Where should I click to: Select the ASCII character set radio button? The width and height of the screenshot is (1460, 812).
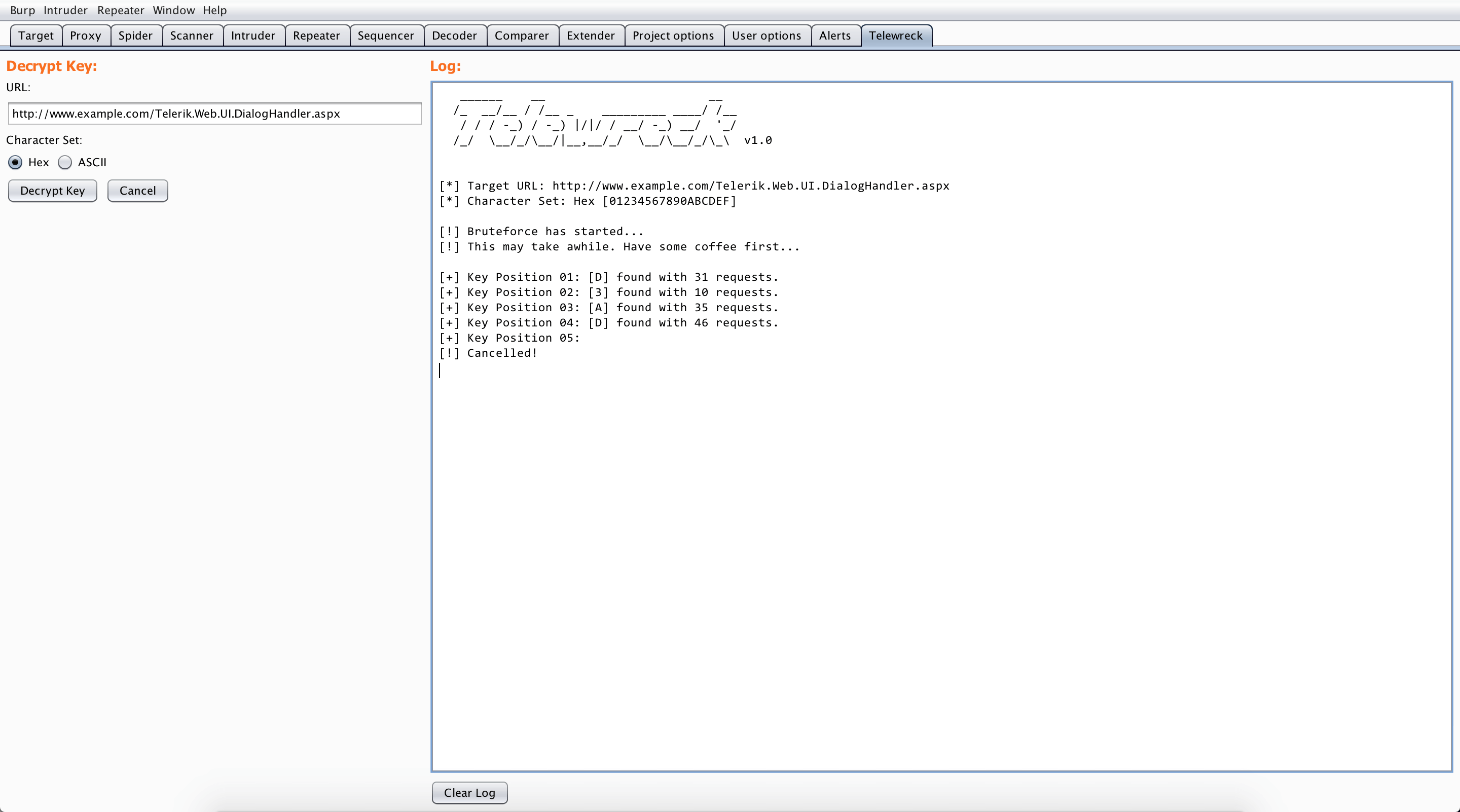pyautogui.click(x=65, y=163)
